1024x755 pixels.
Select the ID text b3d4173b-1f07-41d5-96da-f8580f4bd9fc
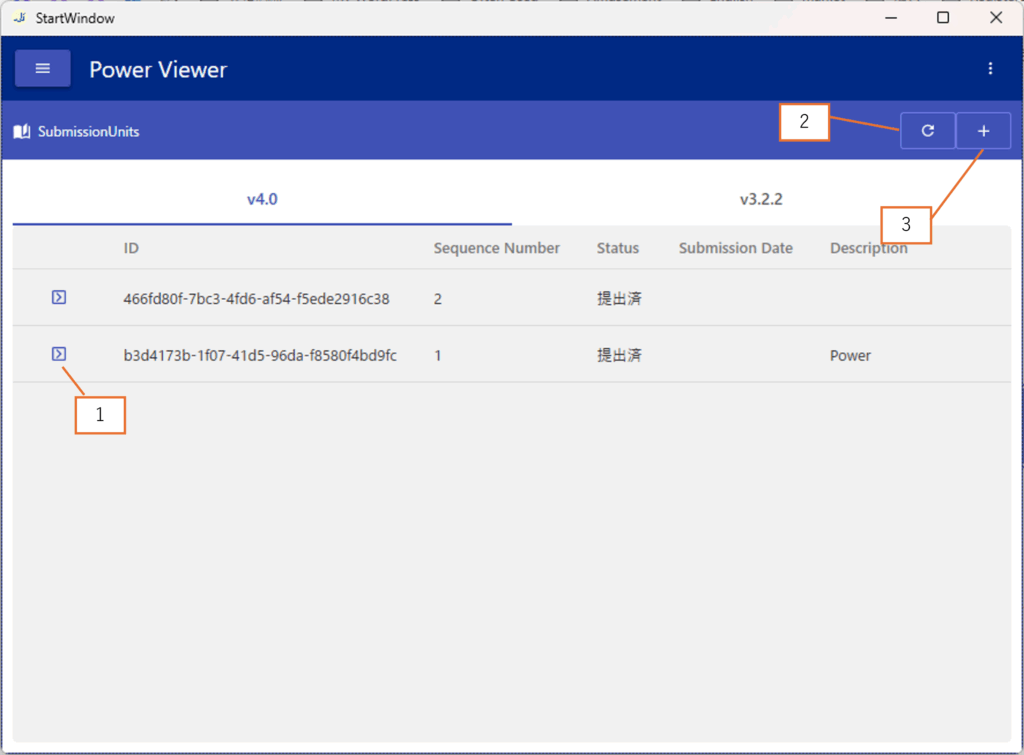260,355
